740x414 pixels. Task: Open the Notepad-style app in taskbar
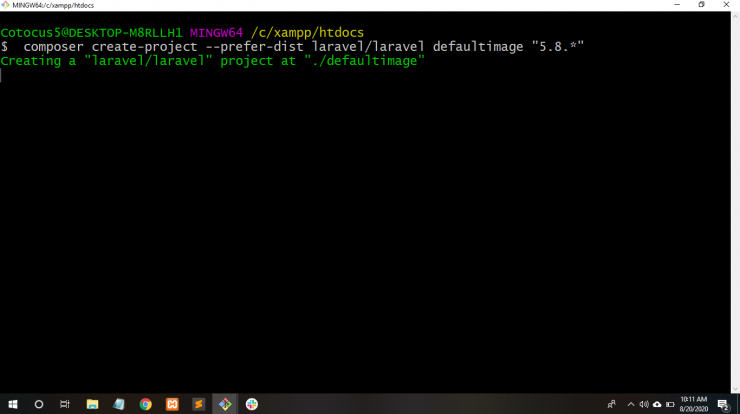(x=118, y=404)
